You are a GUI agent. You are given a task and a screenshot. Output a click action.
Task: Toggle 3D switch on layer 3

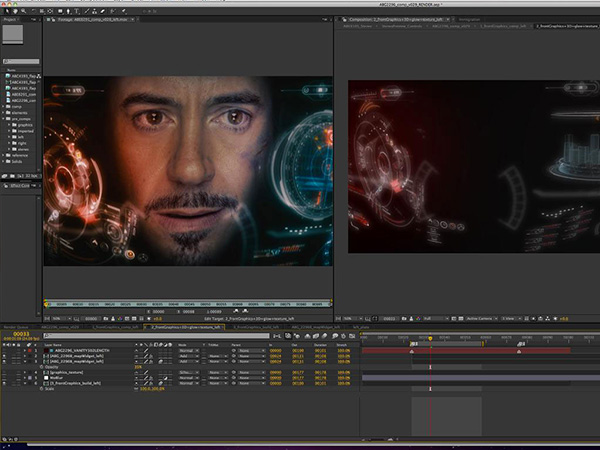[170, 361]
